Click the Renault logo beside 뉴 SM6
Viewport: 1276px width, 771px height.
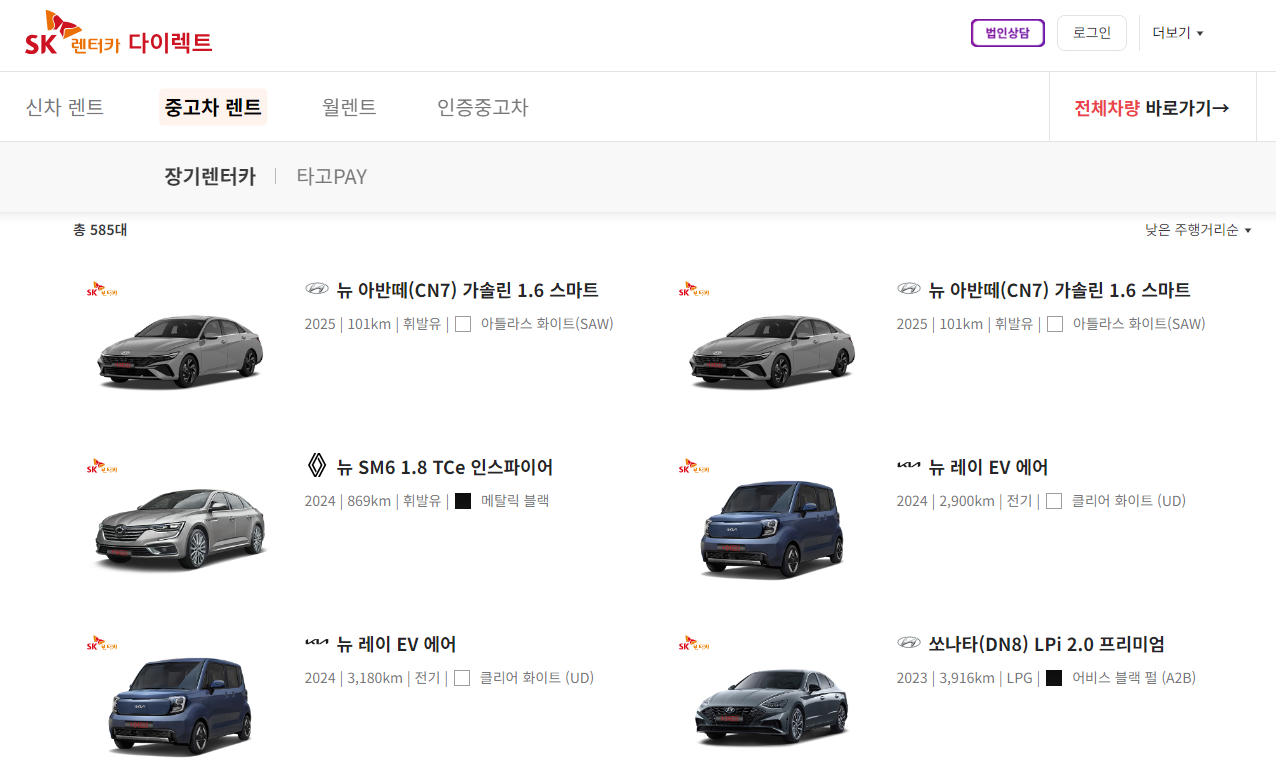point(316,467)
